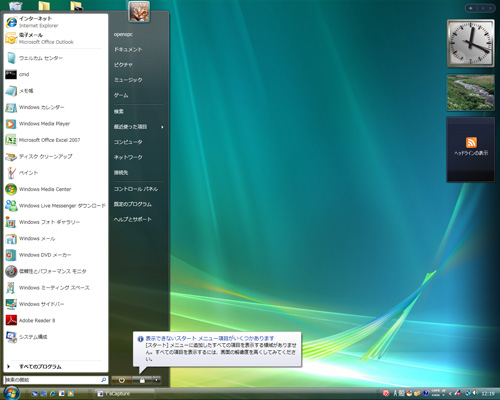Viewport: 500px width, 400px height.
Task: Open Windows フォト ギャラリー
Action: pyautogui.click(x=56, y=222)
